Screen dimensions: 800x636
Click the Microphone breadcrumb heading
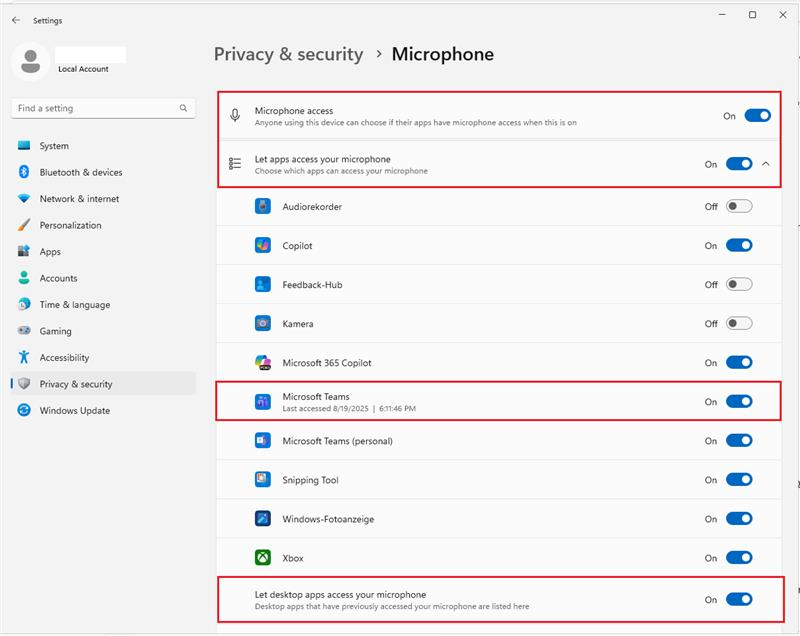pyautogui.click(x=443, y=55)
